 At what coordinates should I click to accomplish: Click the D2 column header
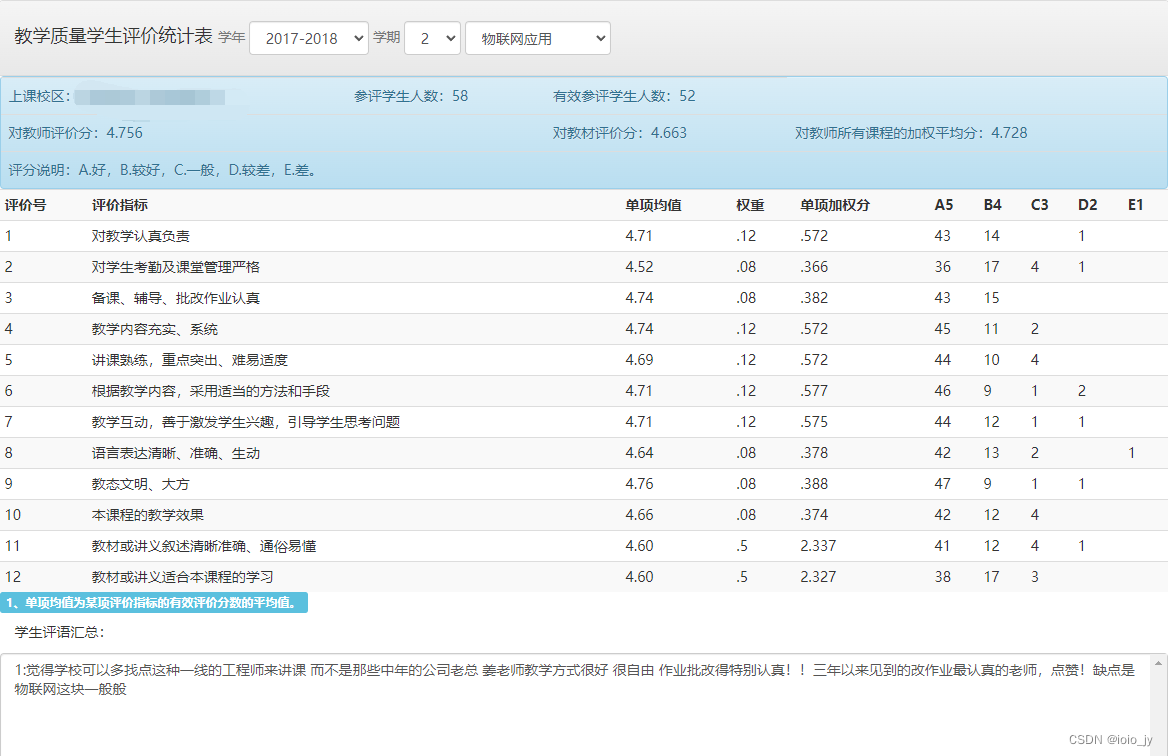point(1088,205)
